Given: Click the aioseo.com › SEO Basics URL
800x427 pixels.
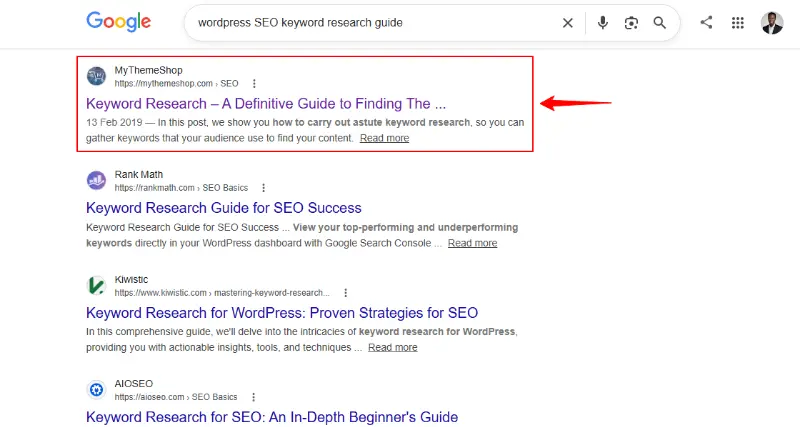Looking at the screenshot, I should click(x=176, y=397).
